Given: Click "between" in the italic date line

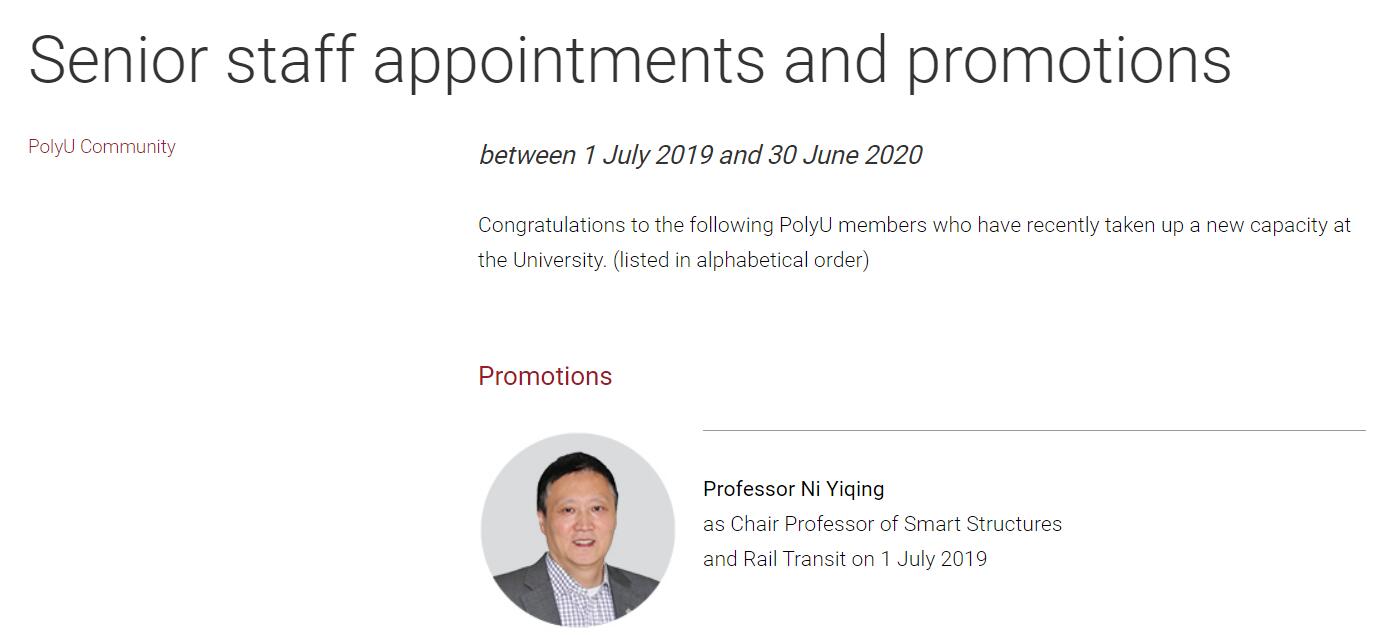Looking at the screenshot, I should click(527, 156).
